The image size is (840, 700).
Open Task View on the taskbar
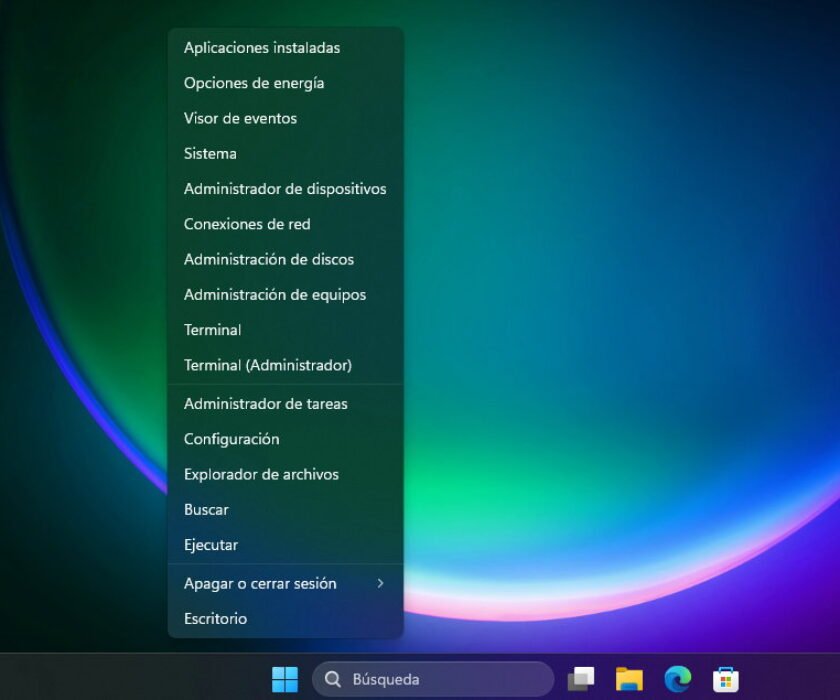[581, 679]
